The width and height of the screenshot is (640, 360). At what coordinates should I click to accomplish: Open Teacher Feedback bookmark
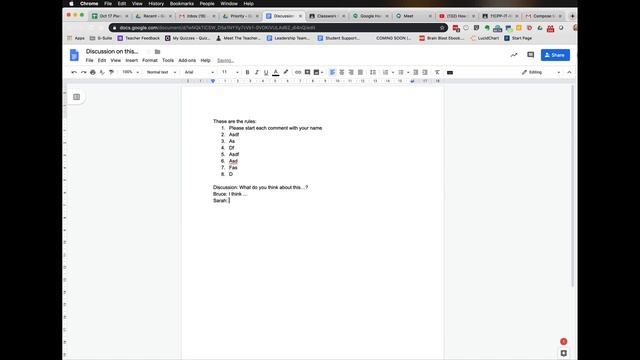tap(138, 38)
